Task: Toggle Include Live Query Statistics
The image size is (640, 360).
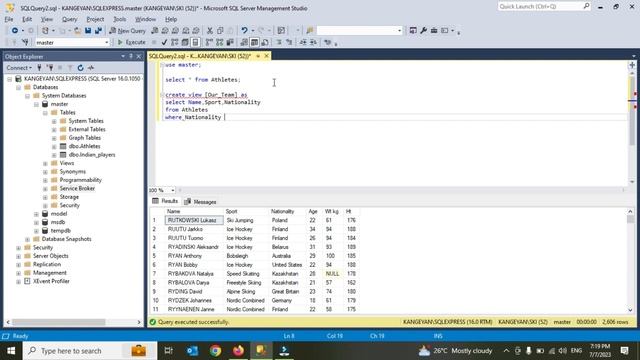Action: pos(220,42)
